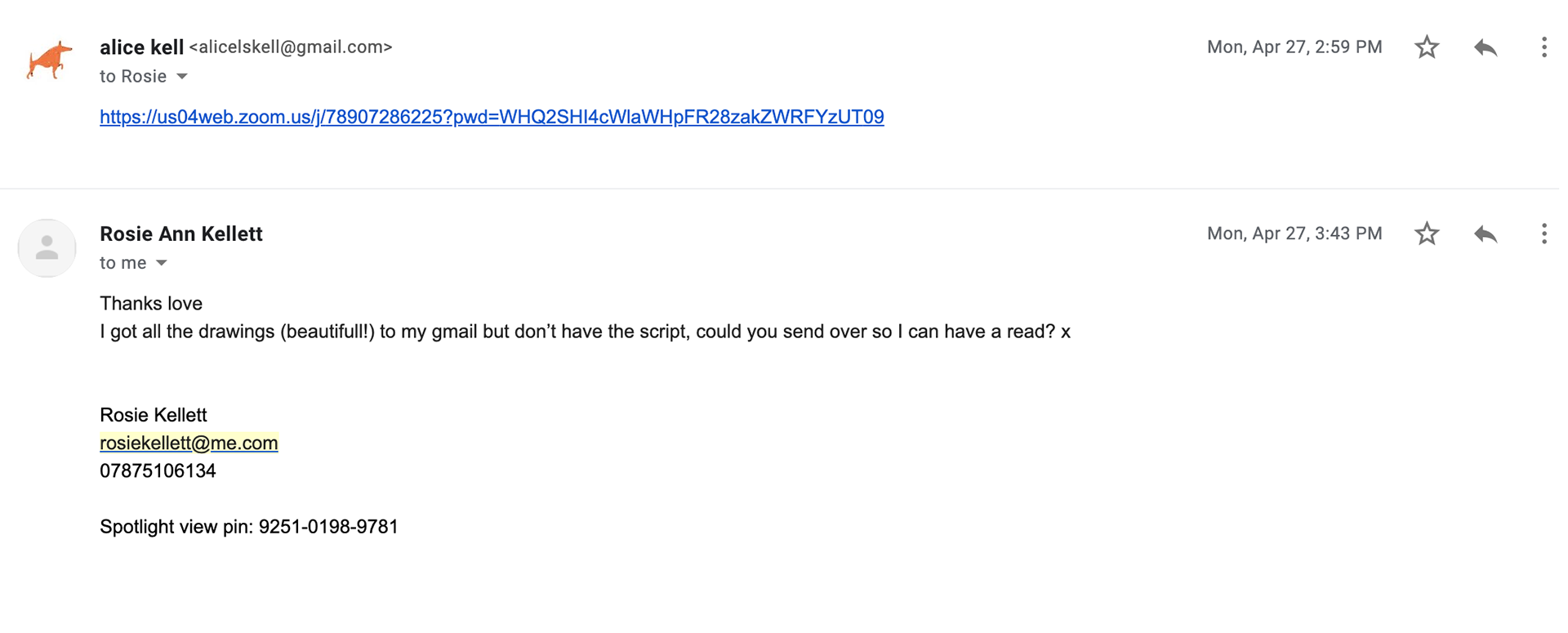This screenshot has height=633, width=1568.
Task: Reply to alice kell's email
Action: tap(1486, 47)
